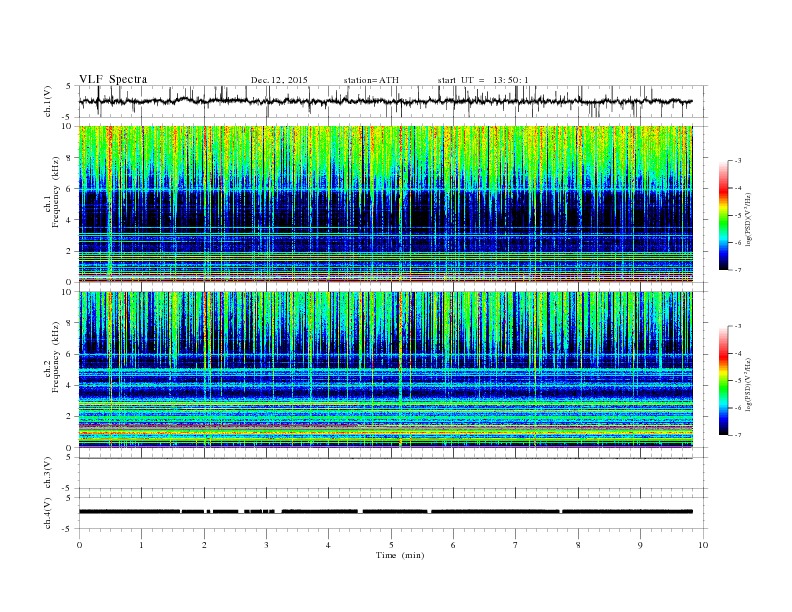Click time tick label '0' on x-axis
Viewport: 792px width, 612px height.
(x=79, y=545)
